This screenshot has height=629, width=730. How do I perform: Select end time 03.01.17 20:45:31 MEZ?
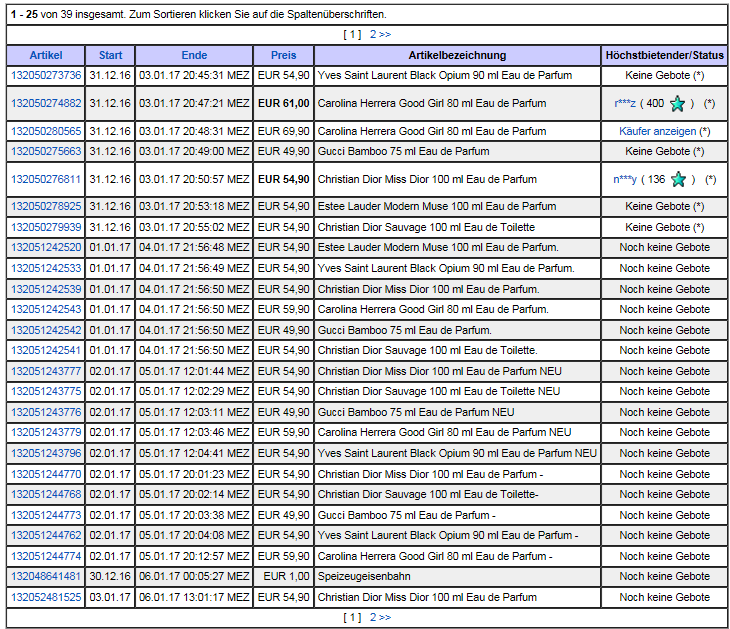(194, 75)
